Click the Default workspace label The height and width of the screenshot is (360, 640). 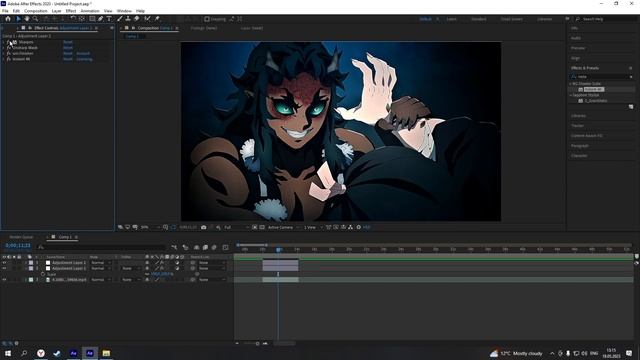coord(425,19)
